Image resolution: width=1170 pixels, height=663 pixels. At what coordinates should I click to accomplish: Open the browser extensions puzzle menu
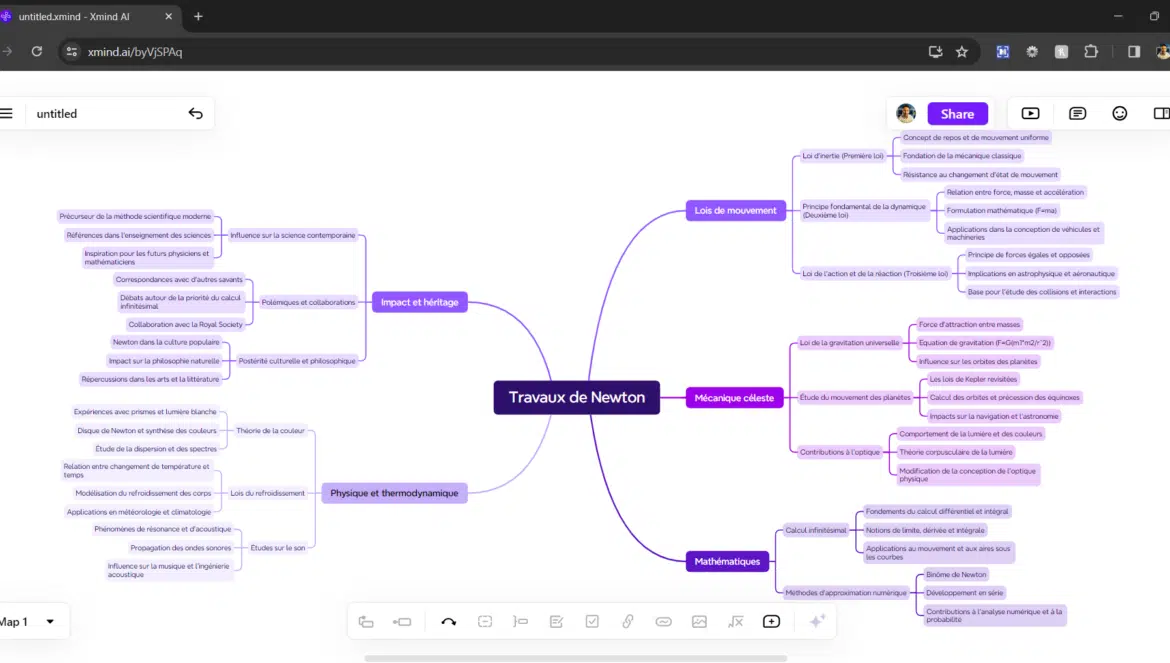point(1091,52)
